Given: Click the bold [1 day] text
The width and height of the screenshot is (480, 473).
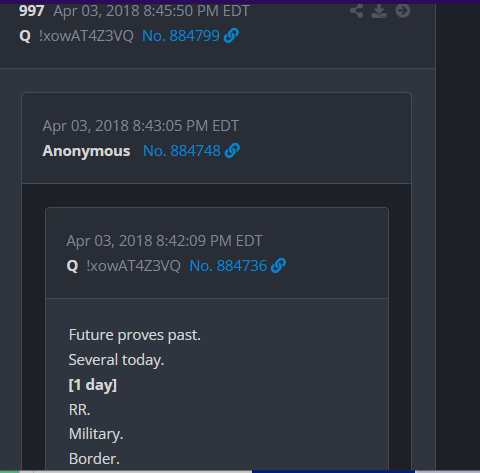Looking at the screenshot, I should click(93, 385).
